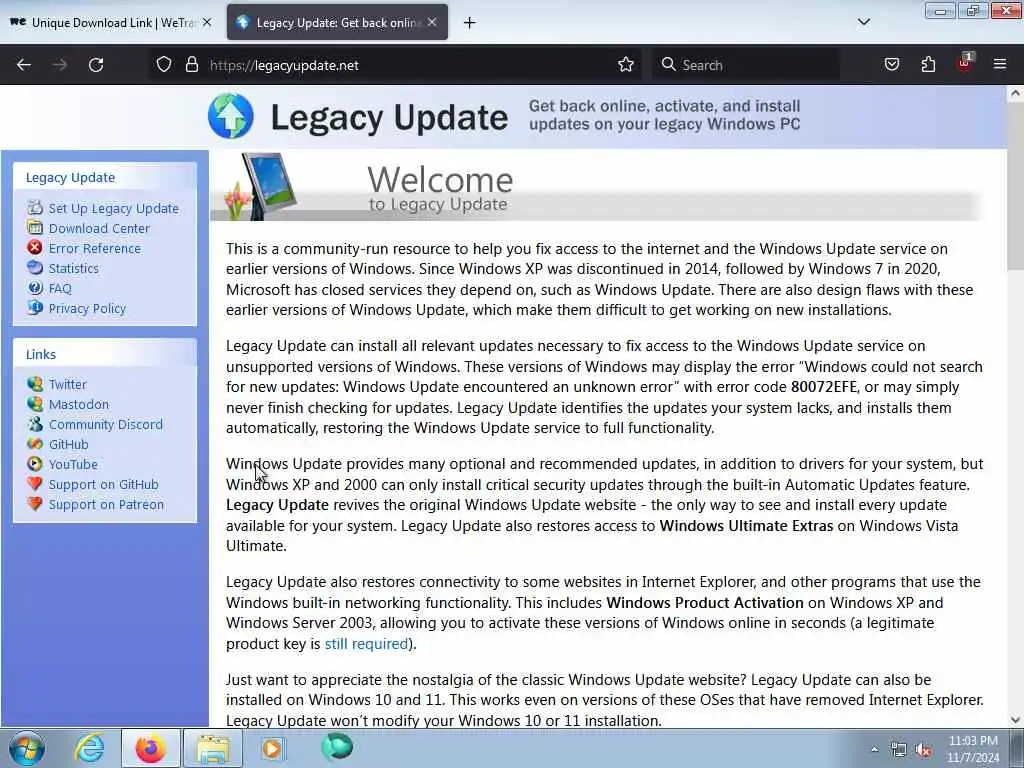Switch to WeTransfer download tab
1024x768 pixels.
(113, 23)
